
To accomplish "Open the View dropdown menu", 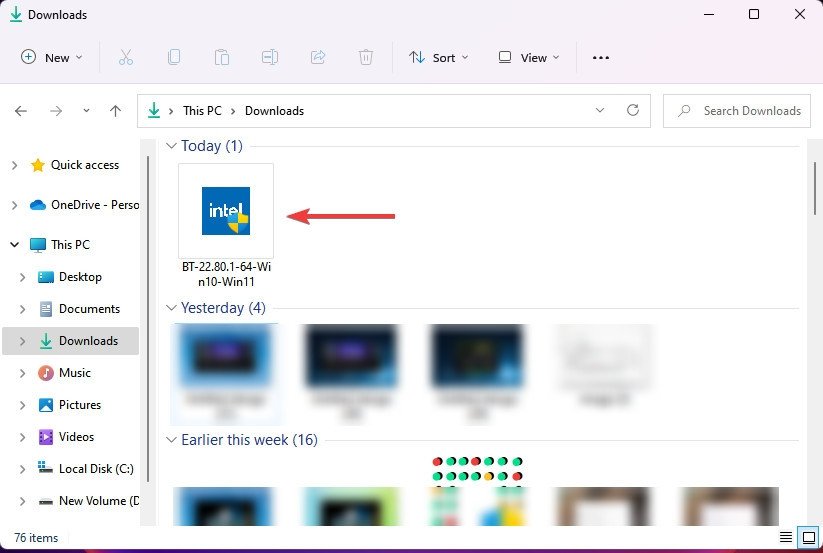I will point(529,57).
